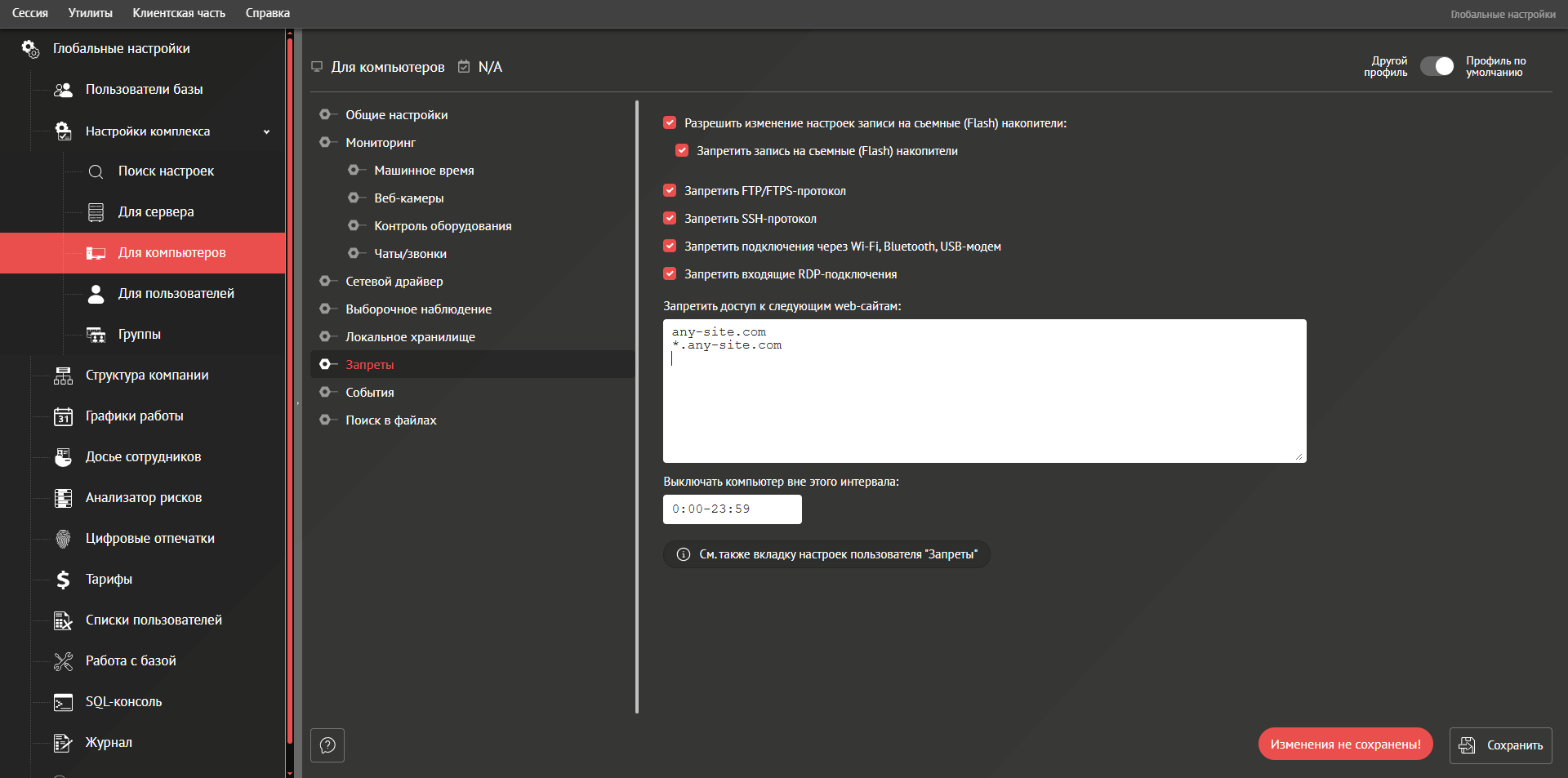Disable Запретить входящие RDP-подключения checkbox
This screenshot has width=1568, height=778.
(x=670, y=274)
